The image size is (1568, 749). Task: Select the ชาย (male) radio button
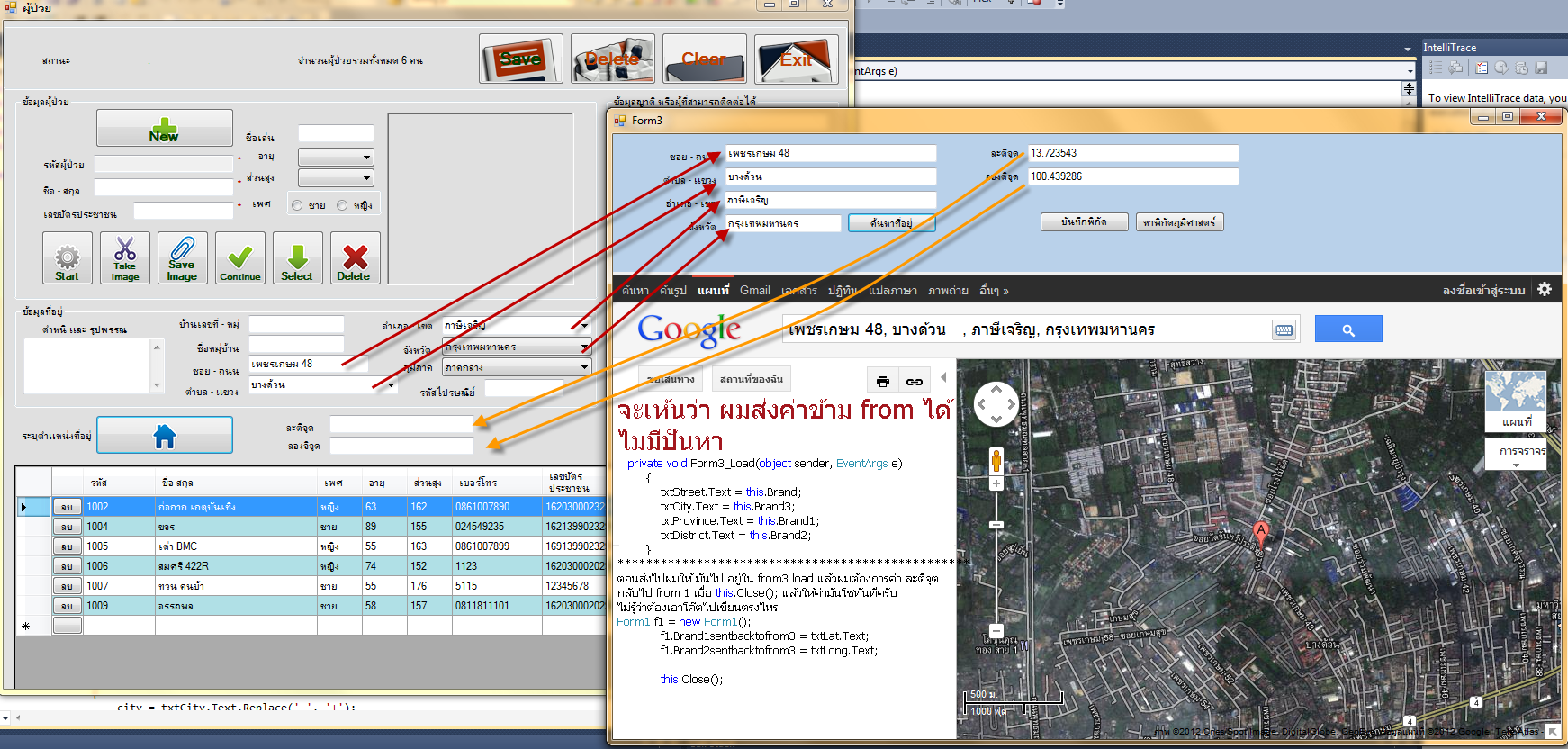(297, 205)
